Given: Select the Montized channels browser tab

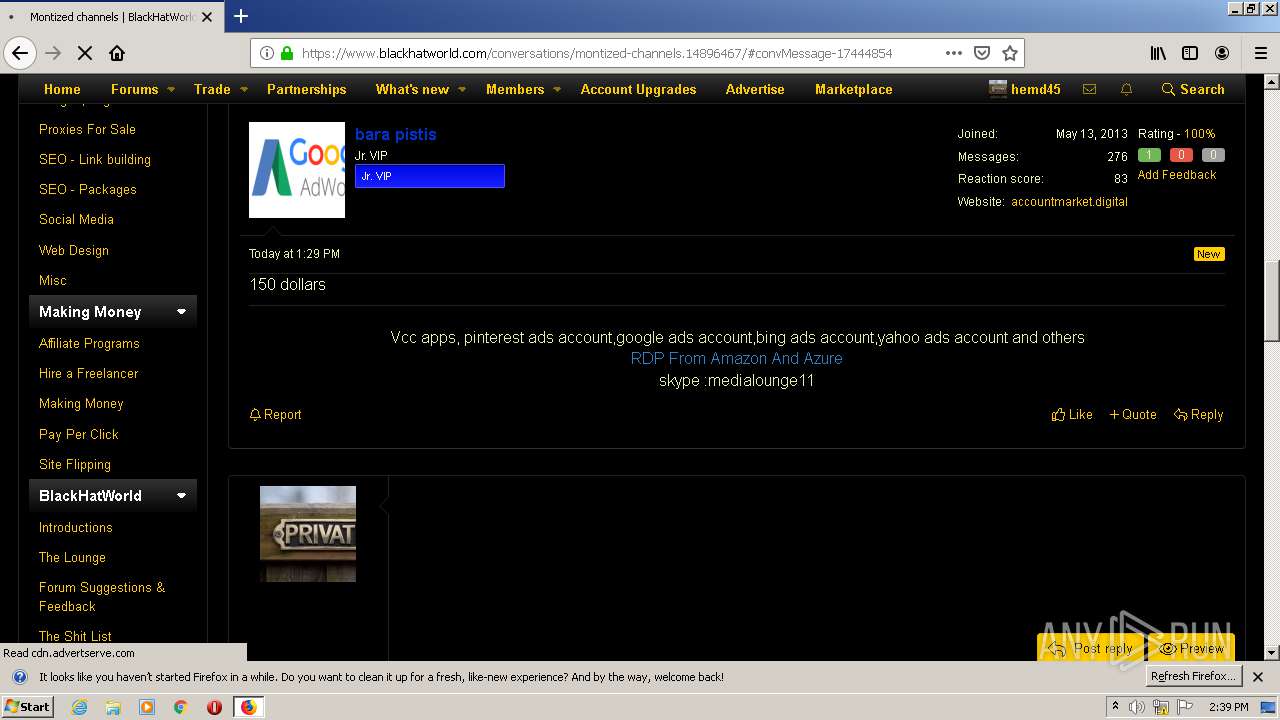Looking at the screenshot, I should click(x=110, y=17).
